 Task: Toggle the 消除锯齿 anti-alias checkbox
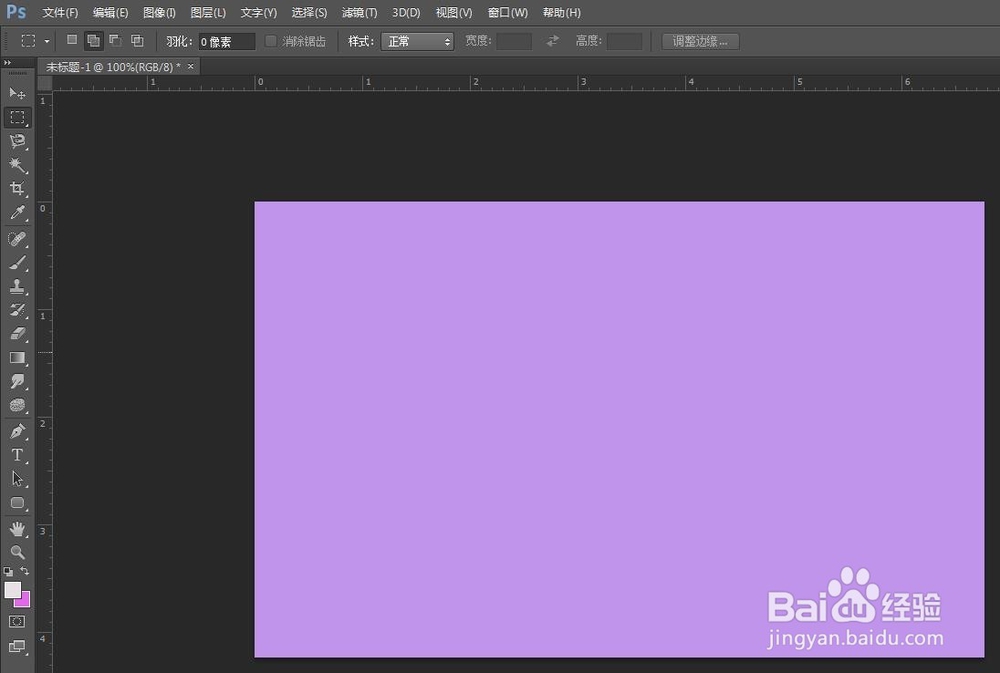click(x=271, y=41)
